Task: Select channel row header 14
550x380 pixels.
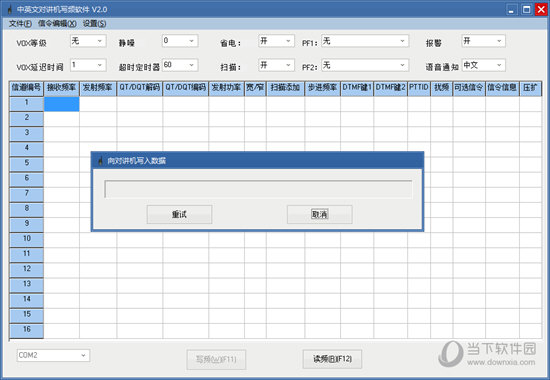Action: pos(26,301)
